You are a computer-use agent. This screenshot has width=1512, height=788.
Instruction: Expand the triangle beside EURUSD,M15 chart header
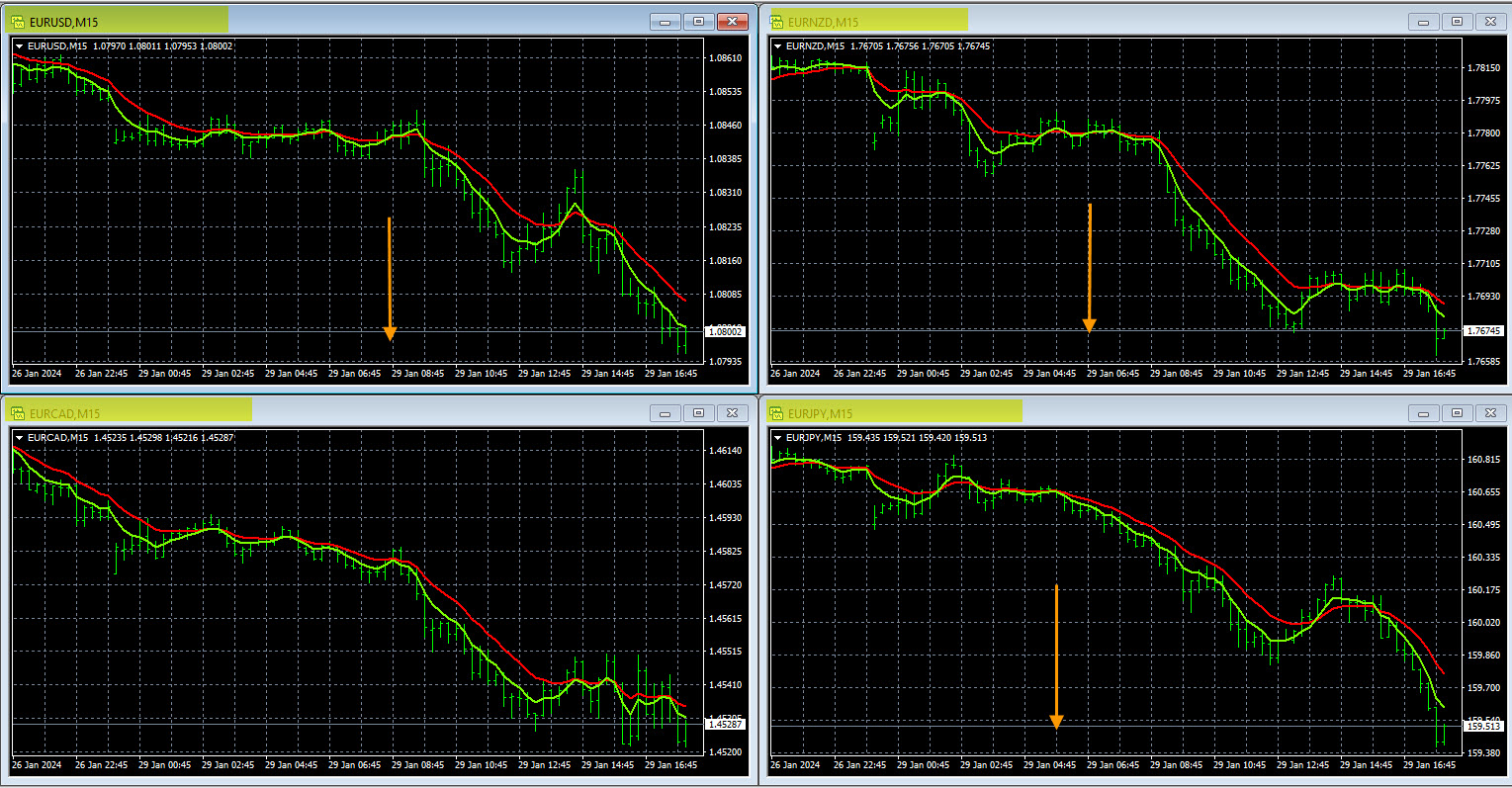[19, 46]
